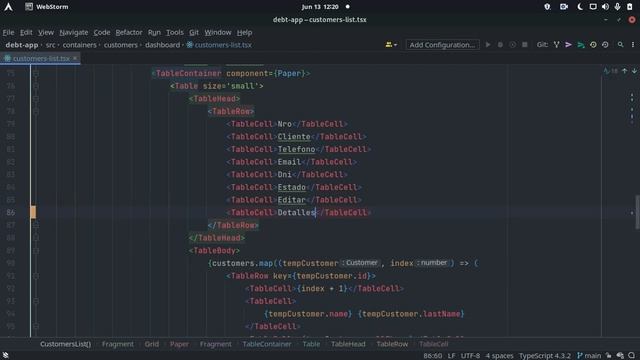Open the Edit menu
This screenshot has width=640, height=360.
(26, 32)
